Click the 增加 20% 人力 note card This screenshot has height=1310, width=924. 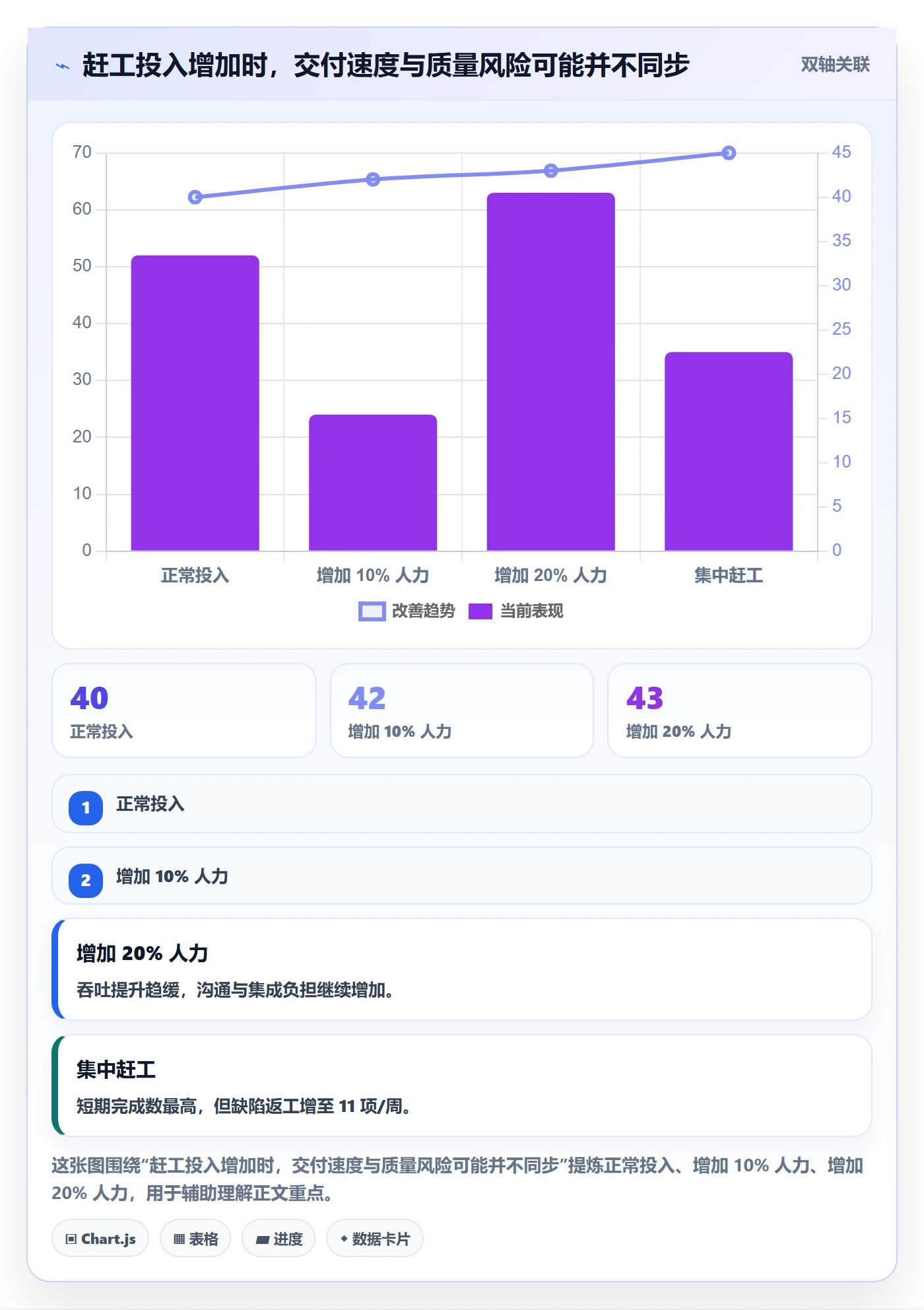tap(462, 969)
